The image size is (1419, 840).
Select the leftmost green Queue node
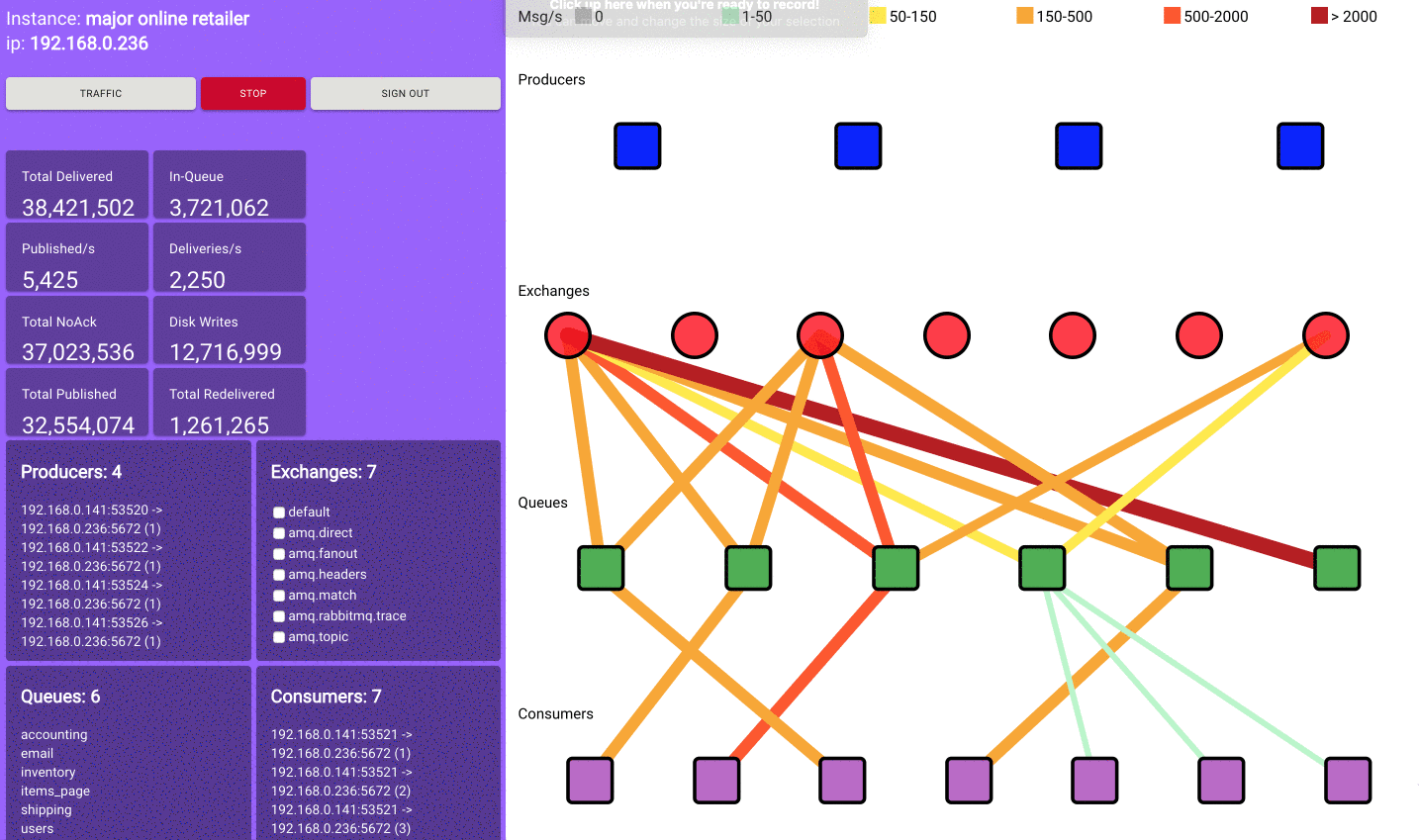pos(600,567)
